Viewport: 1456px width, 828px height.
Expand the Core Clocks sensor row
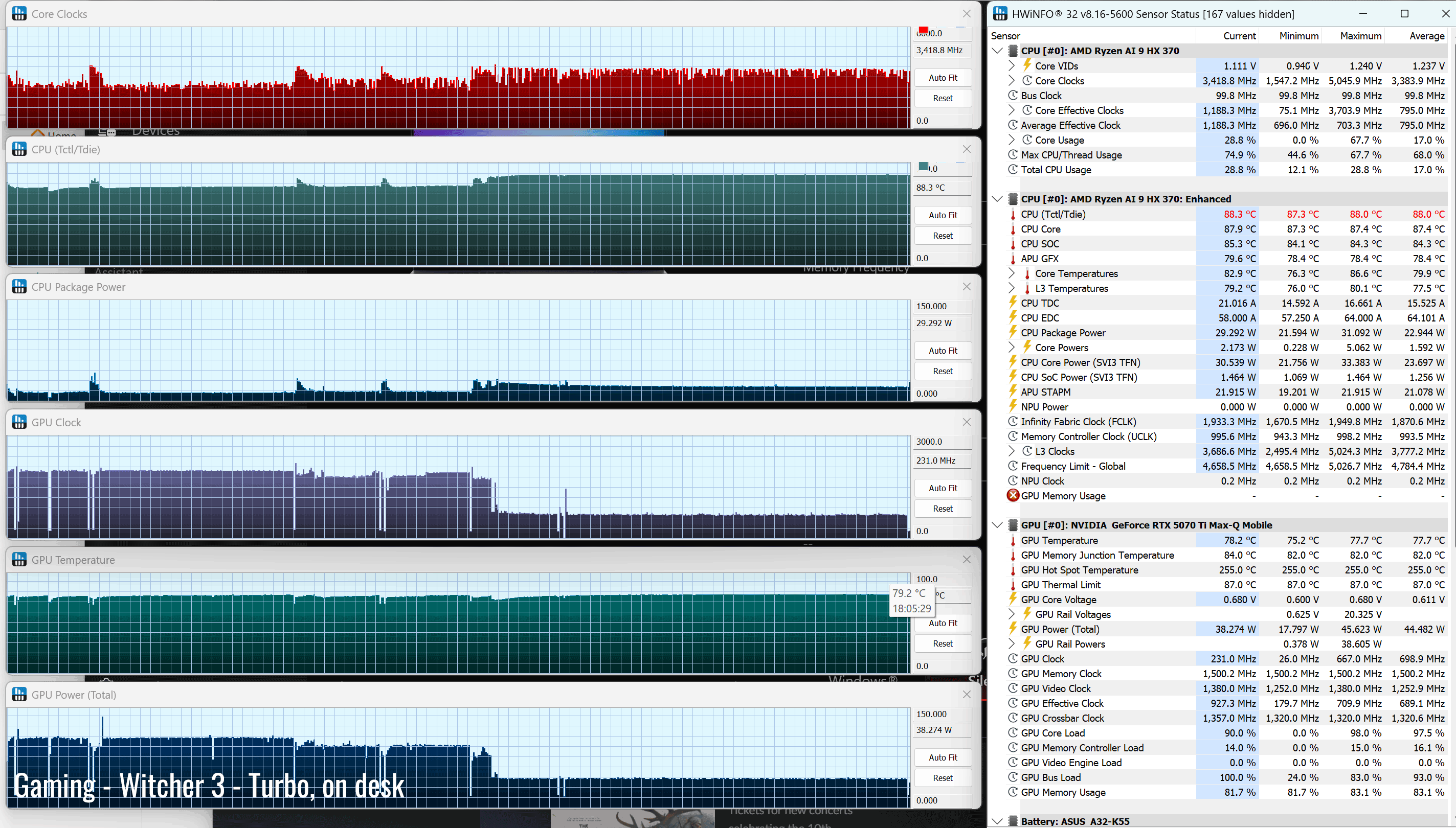(x=1012, y=81)
